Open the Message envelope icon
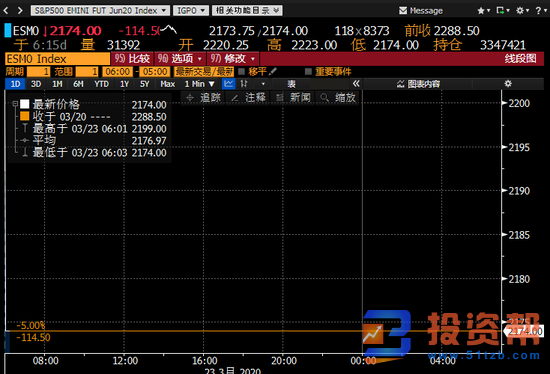Viewport: 550px width, 374px height. pos(403,11)
